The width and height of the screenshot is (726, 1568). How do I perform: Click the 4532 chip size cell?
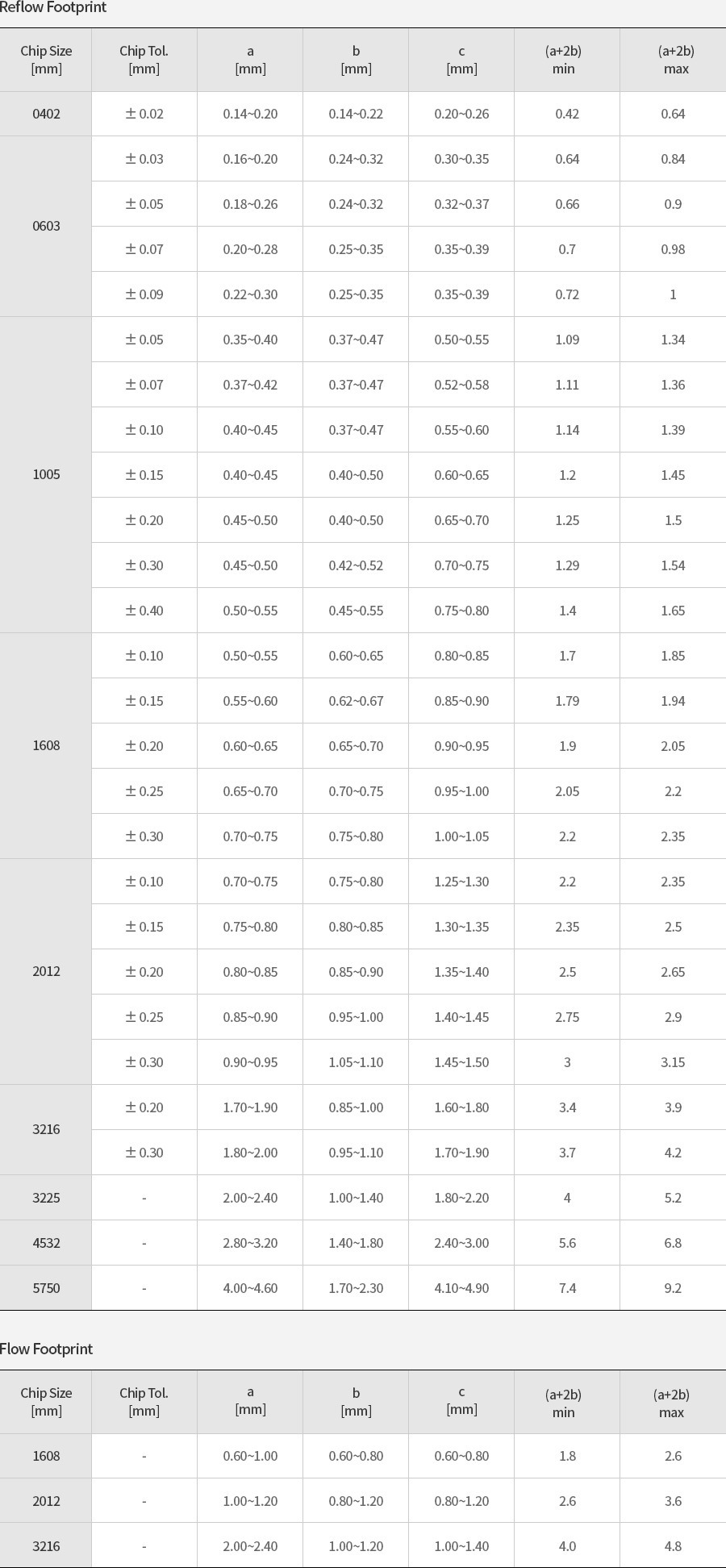pos(46,1243)
